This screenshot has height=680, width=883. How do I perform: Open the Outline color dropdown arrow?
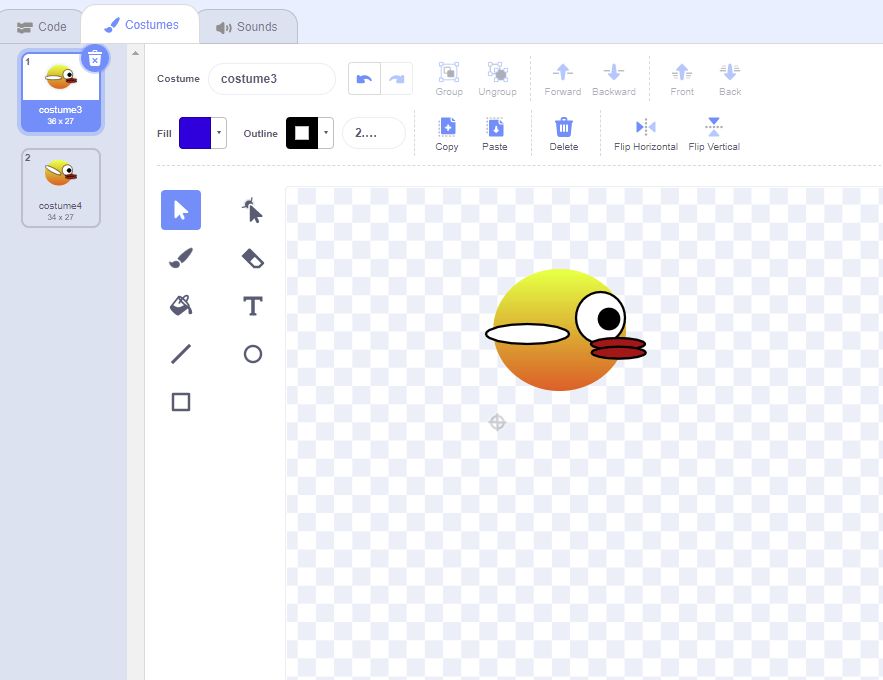pos(325,133)
